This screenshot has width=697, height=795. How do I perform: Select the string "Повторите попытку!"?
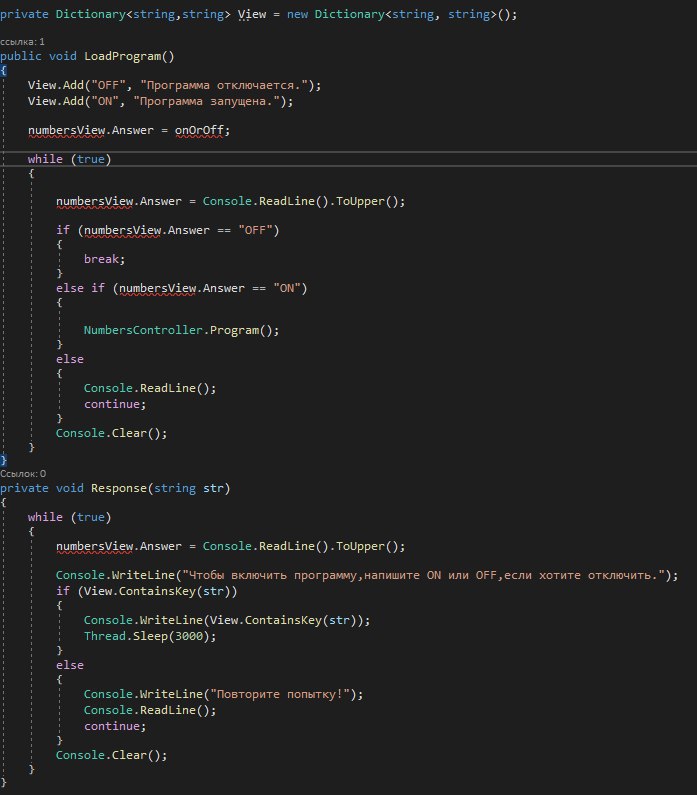click(x=280, y=694)
